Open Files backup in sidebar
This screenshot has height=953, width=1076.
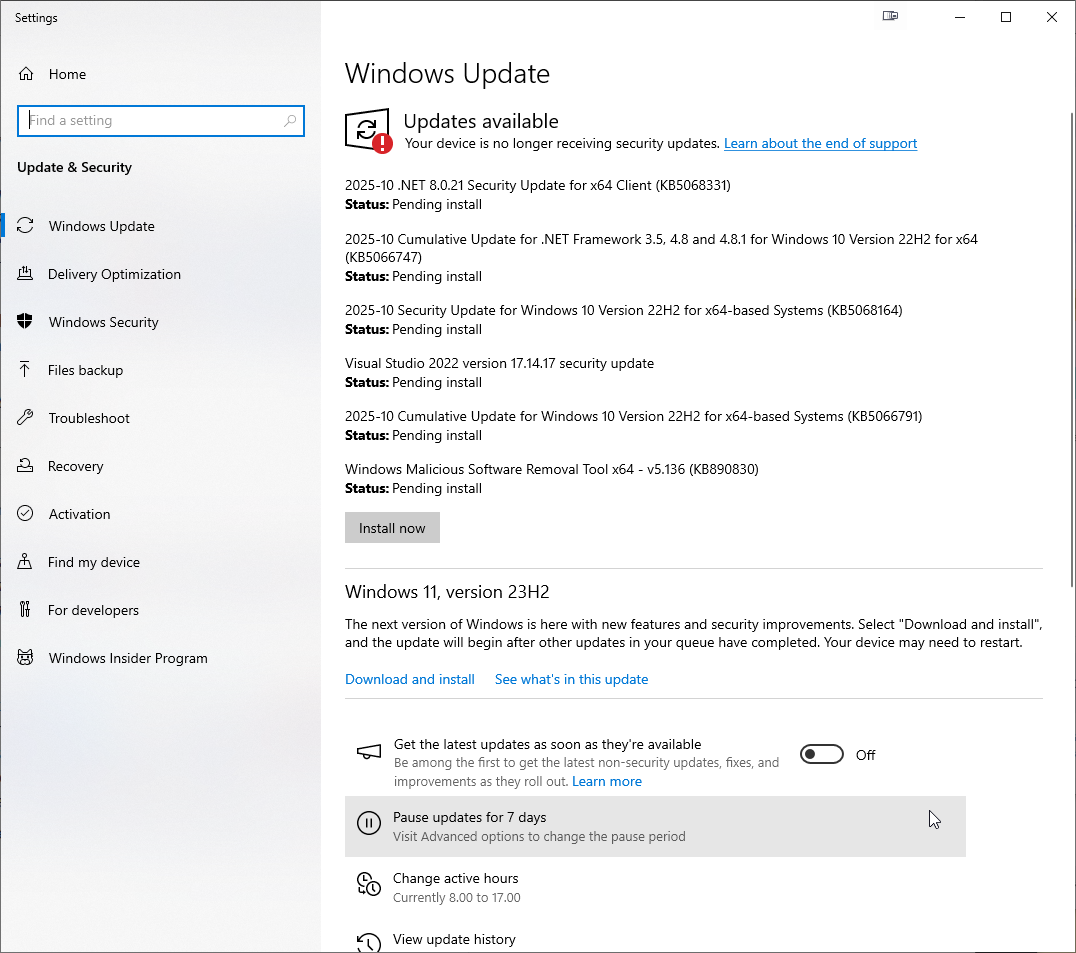[x=85, y=370]
